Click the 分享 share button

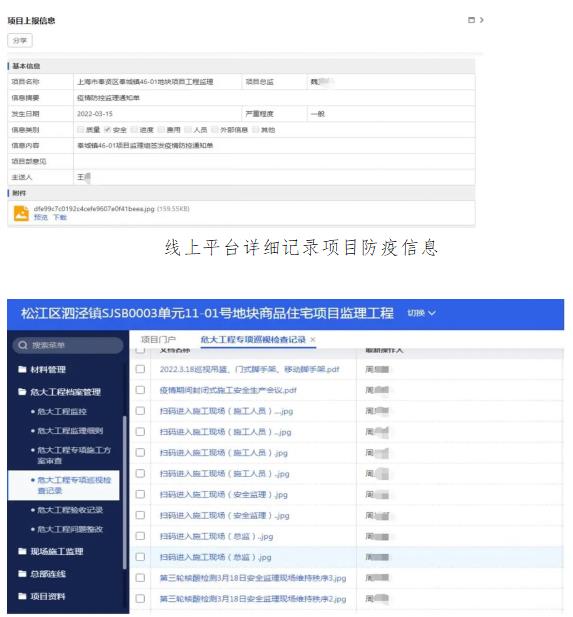[x=20, y=41]
